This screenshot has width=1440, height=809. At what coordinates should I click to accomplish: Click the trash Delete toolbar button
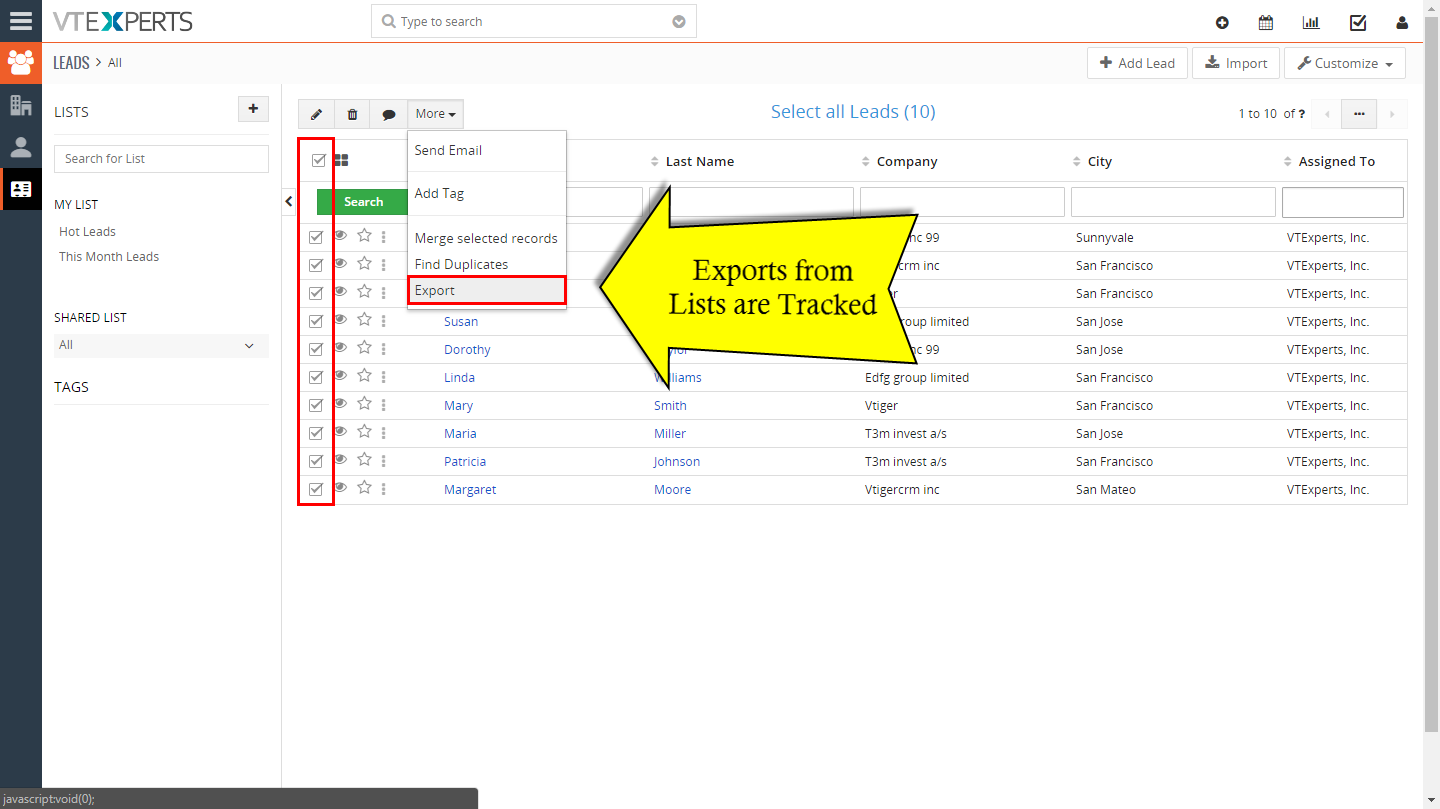(352, 114)
